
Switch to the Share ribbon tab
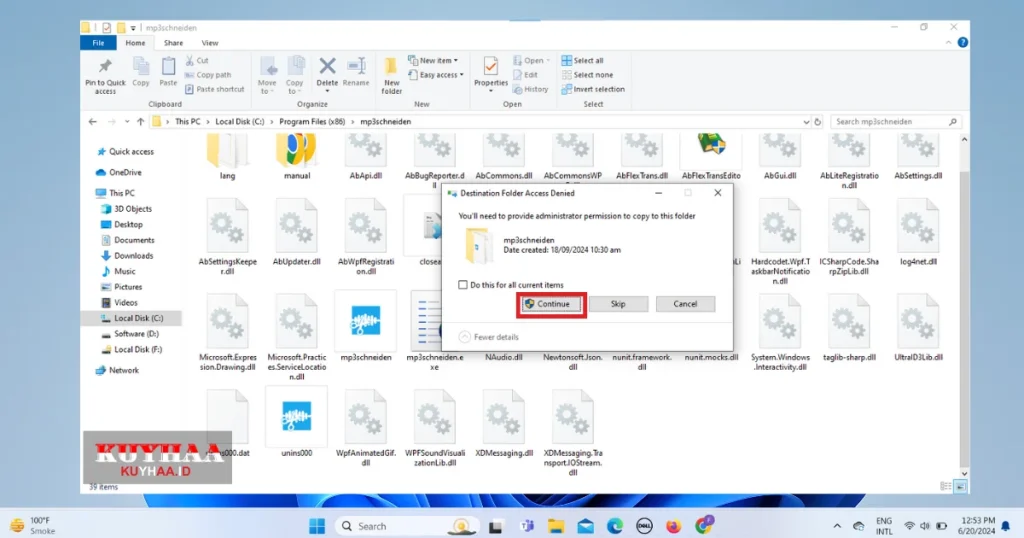(173, 43)
